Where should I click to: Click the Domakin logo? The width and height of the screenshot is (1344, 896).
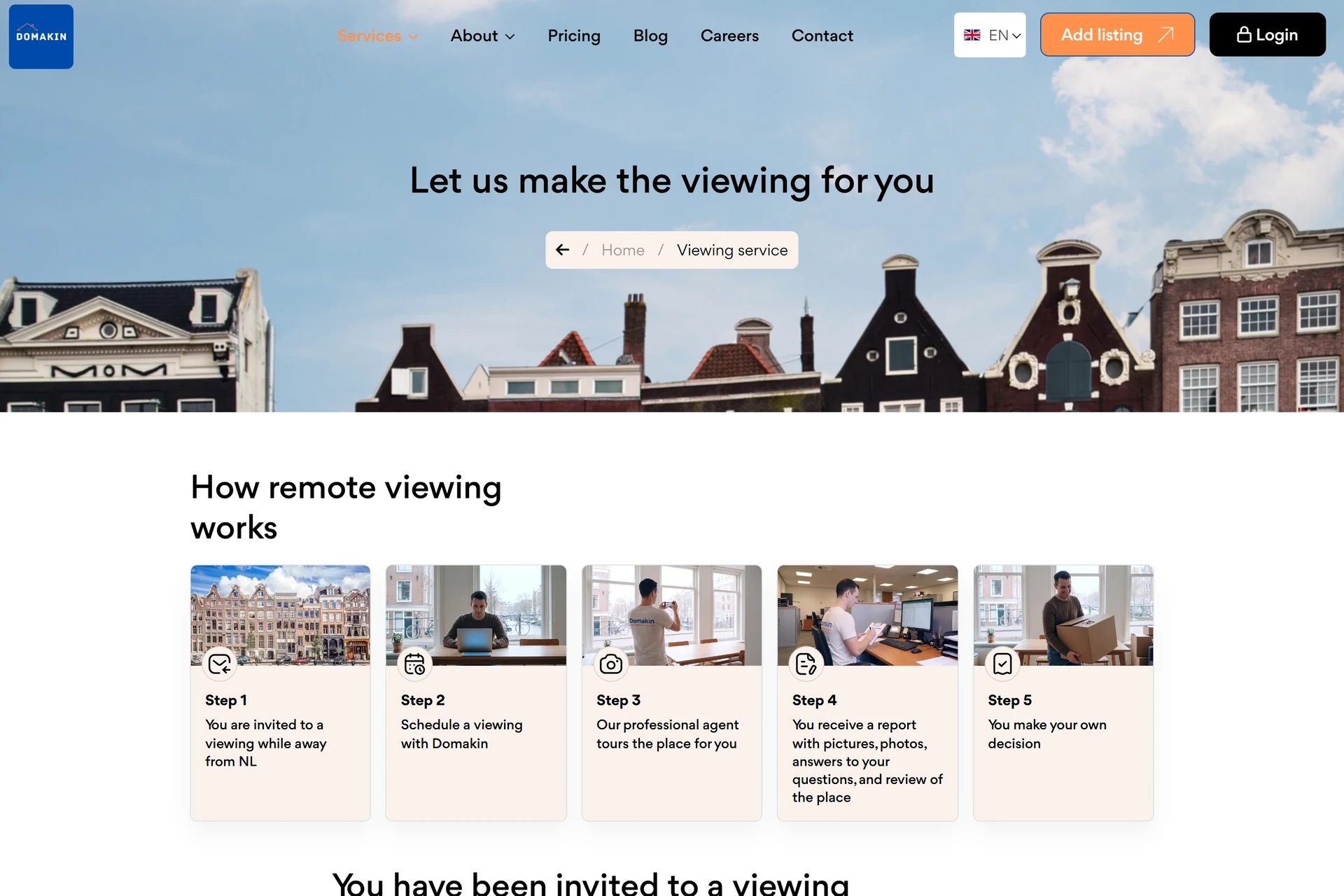click(x=41, y=36)
